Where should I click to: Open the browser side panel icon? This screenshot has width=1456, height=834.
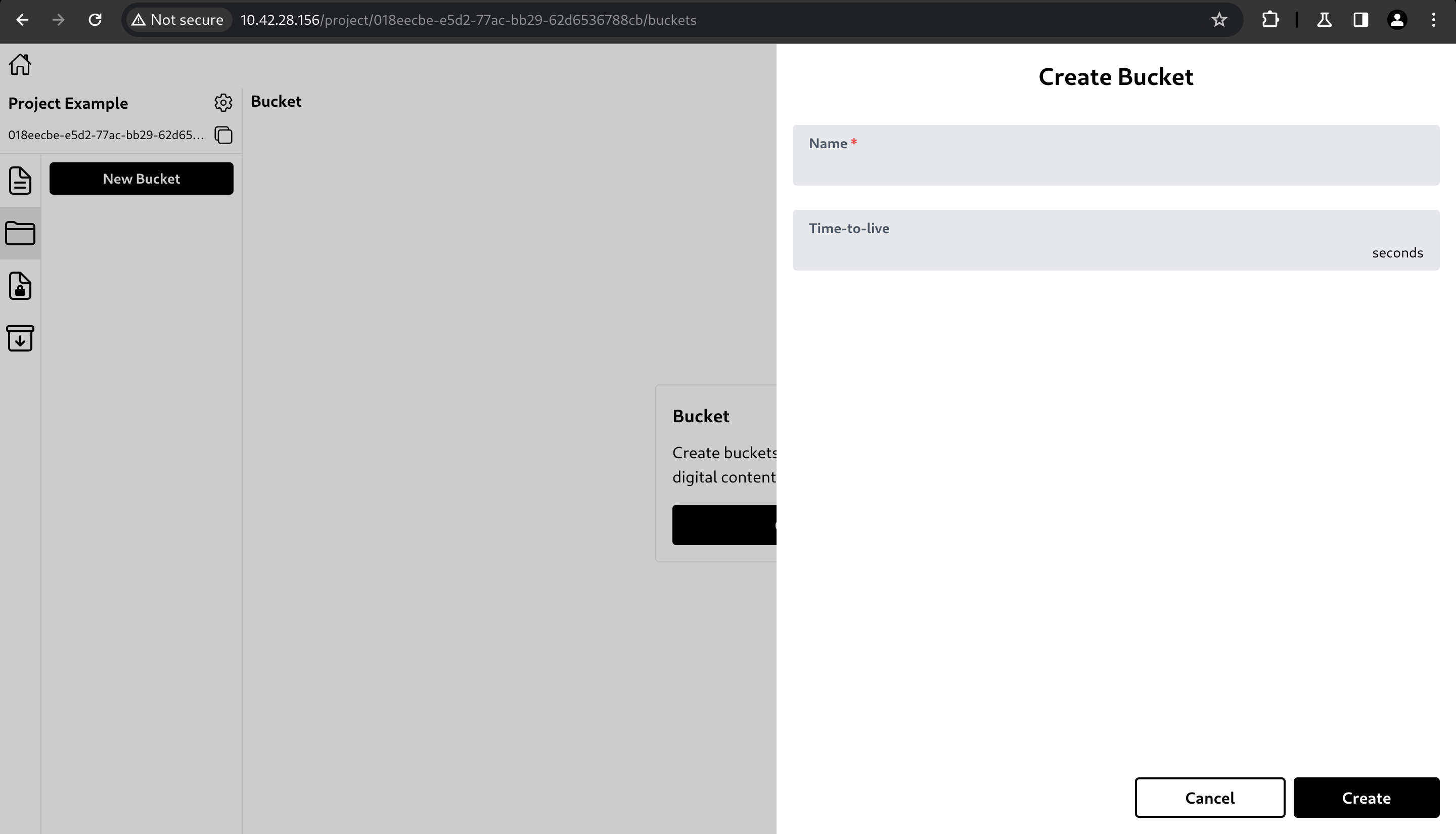pos(1360,20)
